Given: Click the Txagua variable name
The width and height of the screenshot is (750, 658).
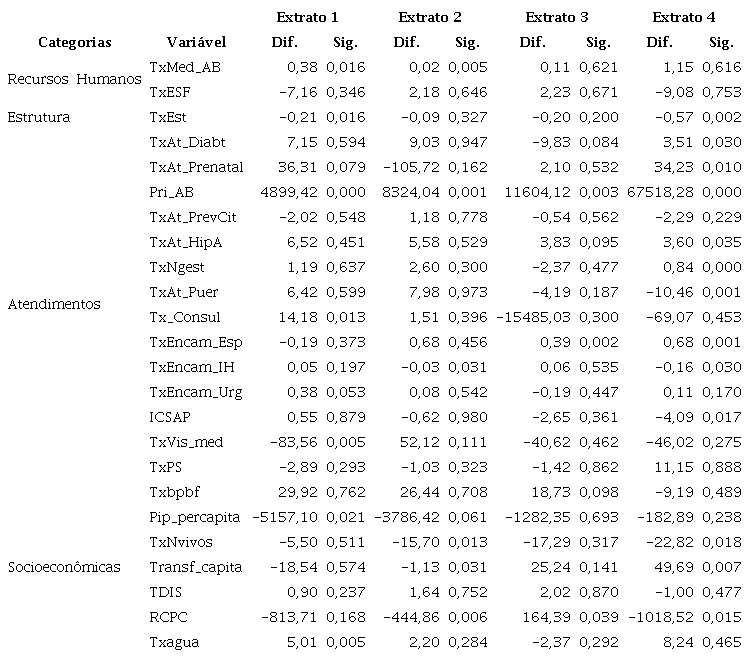Looking at the screenshot, I should 171,642.
